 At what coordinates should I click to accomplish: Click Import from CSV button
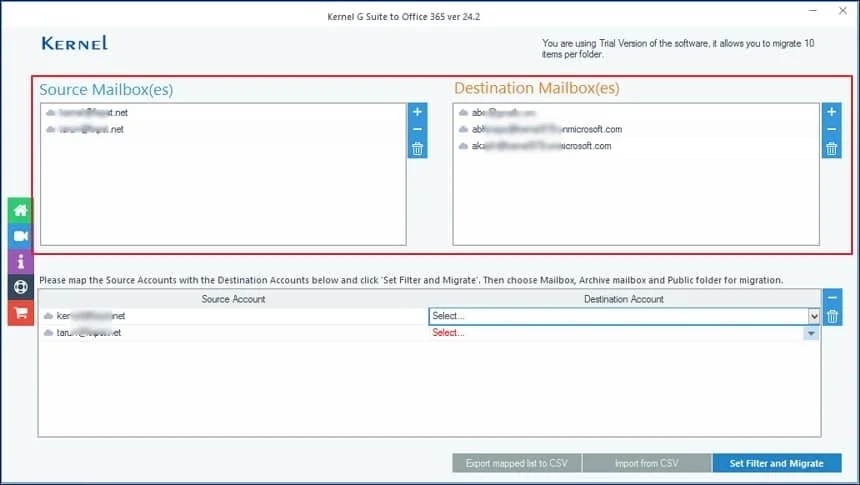pyautogui.click(x=647, y=463)
